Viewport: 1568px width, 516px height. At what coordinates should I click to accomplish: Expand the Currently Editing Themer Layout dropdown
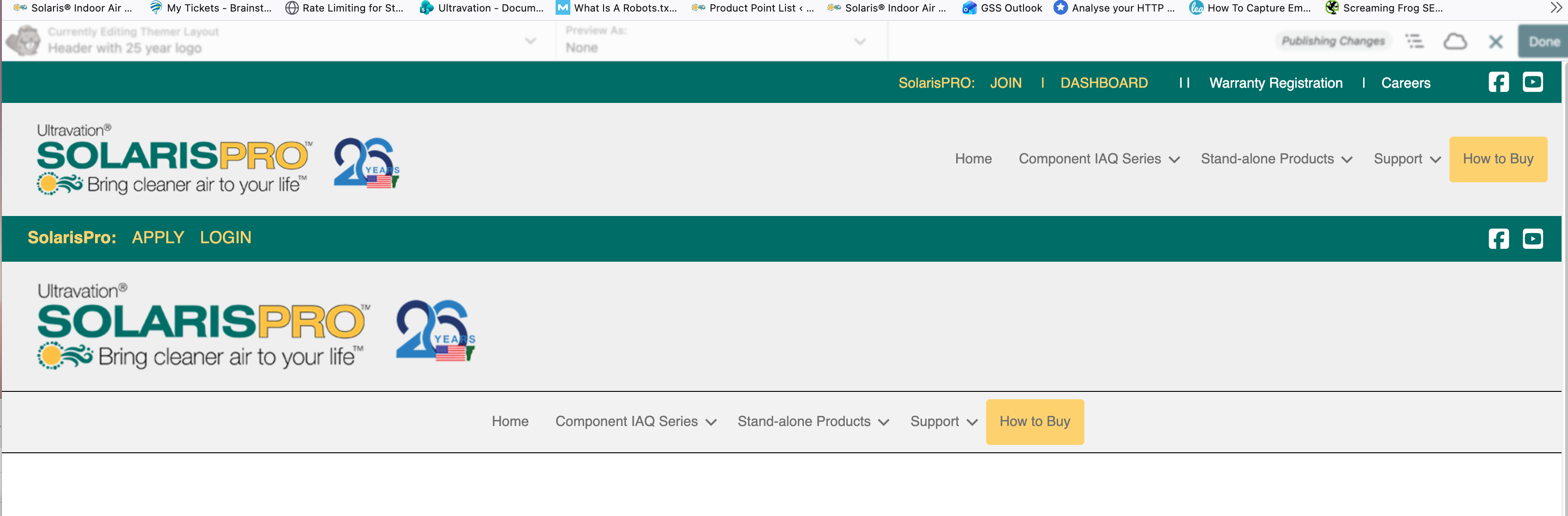530,41
